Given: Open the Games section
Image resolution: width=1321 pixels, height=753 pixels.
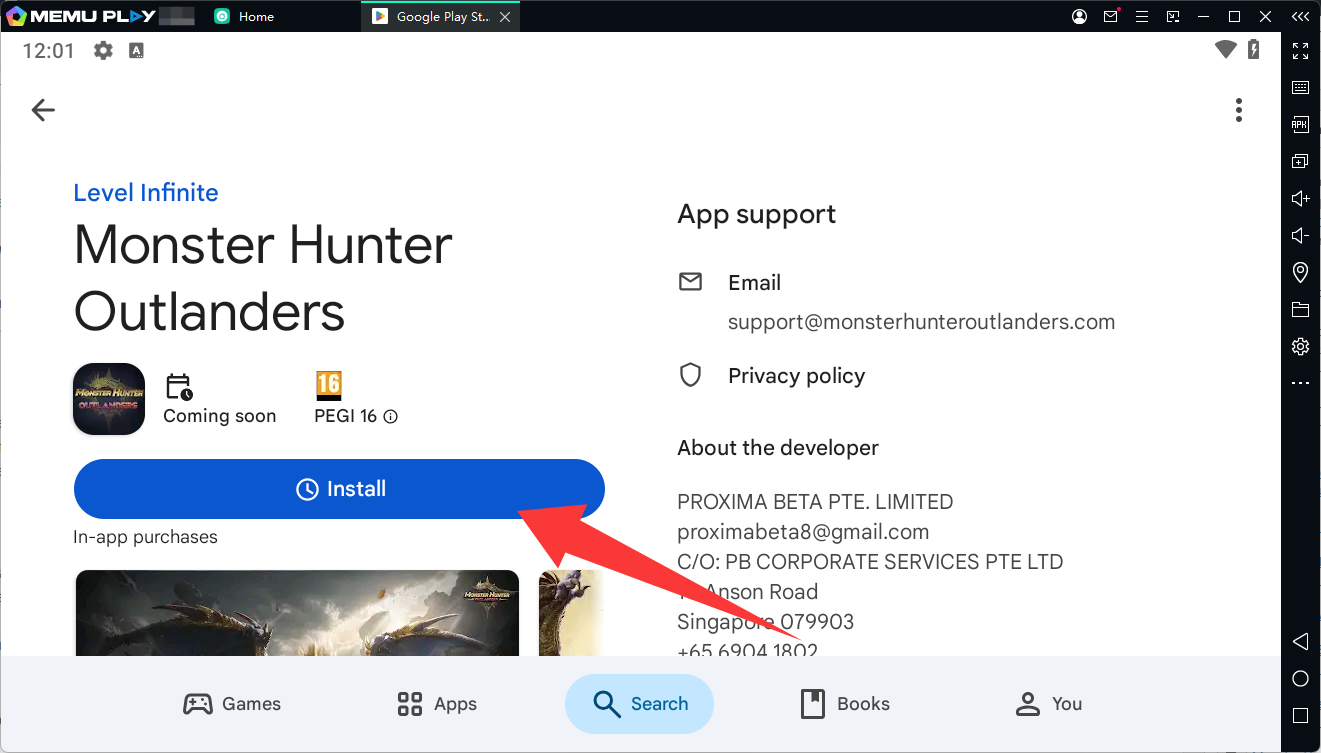Looking at the screenshot, I should [x=232, y=704].
